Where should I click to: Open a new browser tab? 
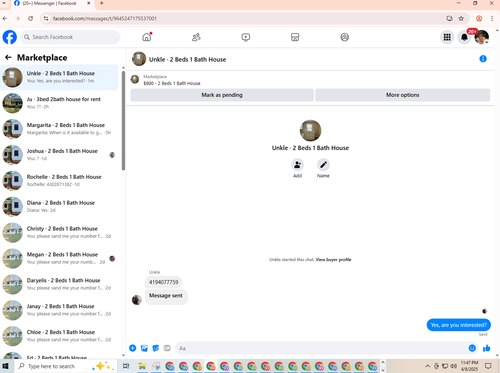[102, 3]
